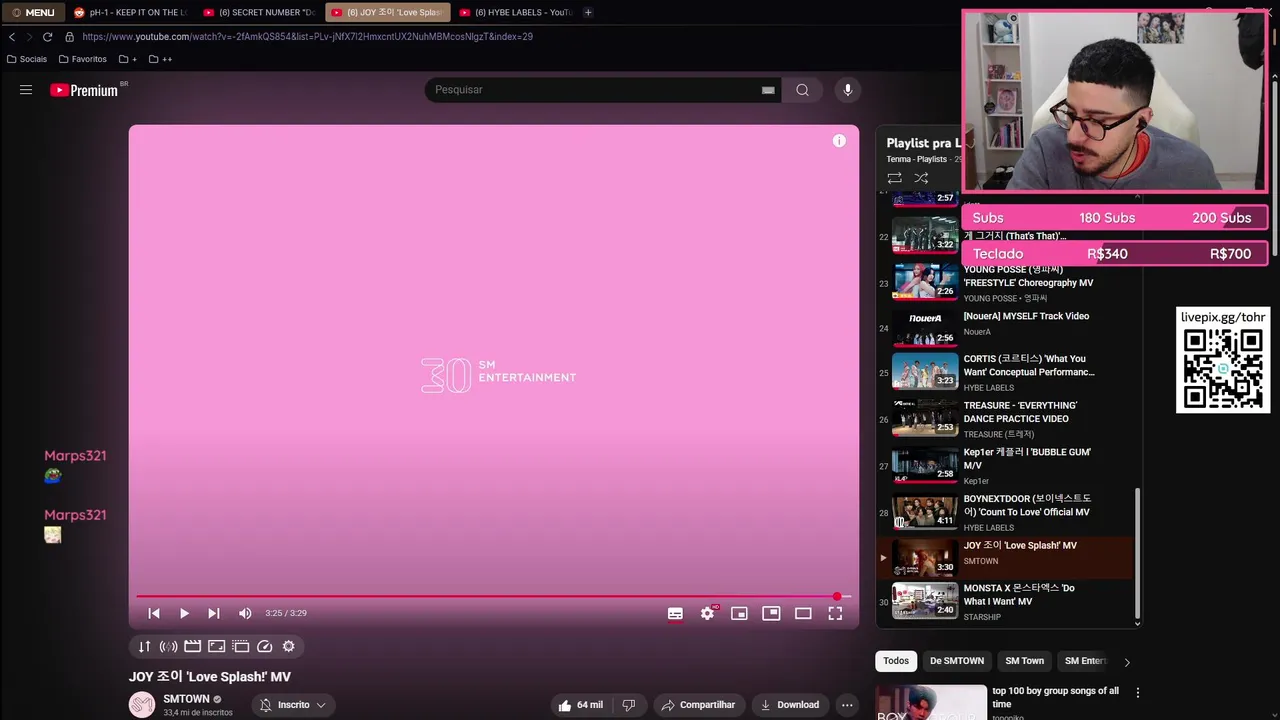Click the Download button
The width and height of the screenshot is (1280, 720).
point(789,705)
